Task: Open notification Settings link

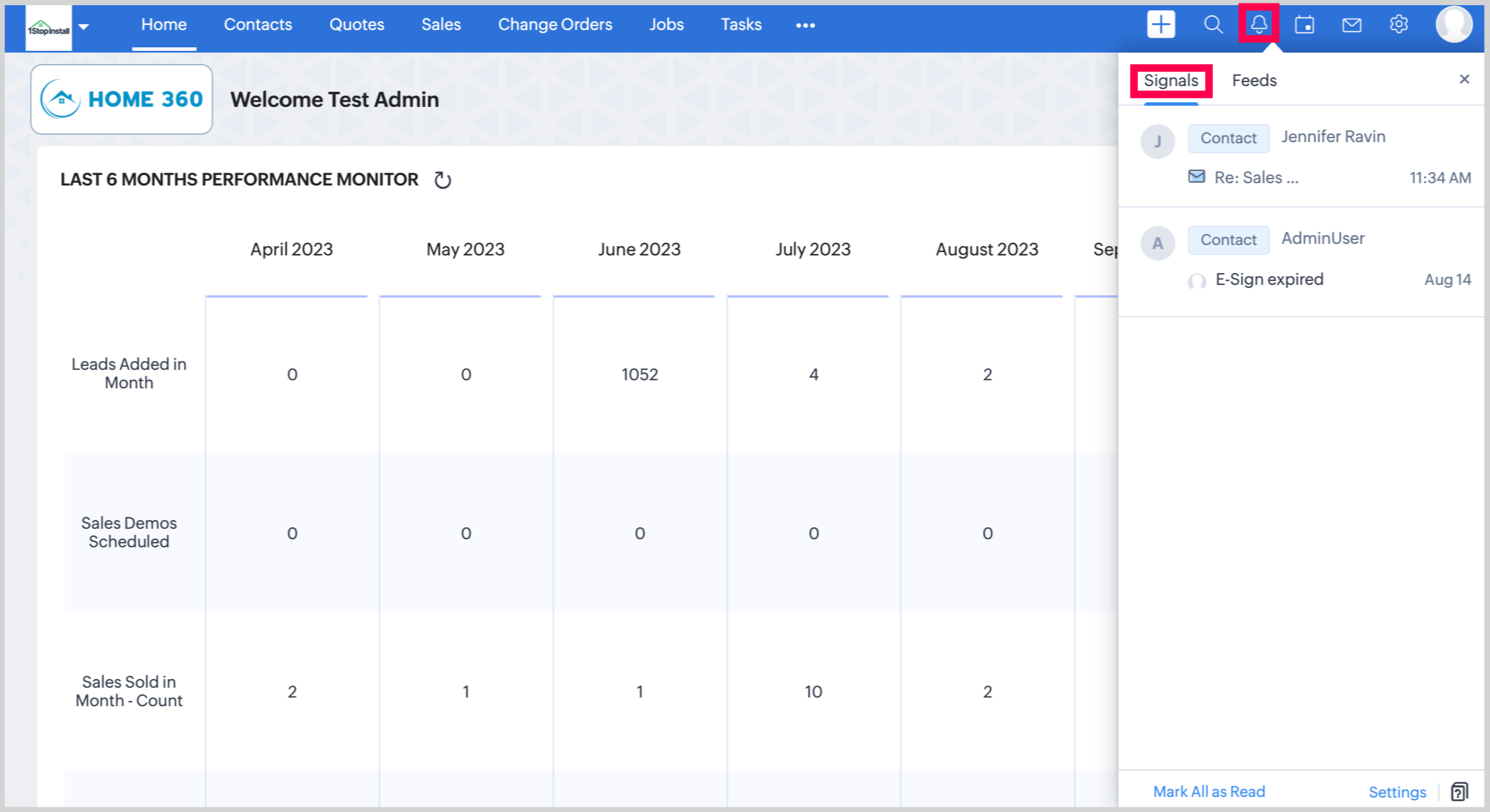Action: [1397, 792]
